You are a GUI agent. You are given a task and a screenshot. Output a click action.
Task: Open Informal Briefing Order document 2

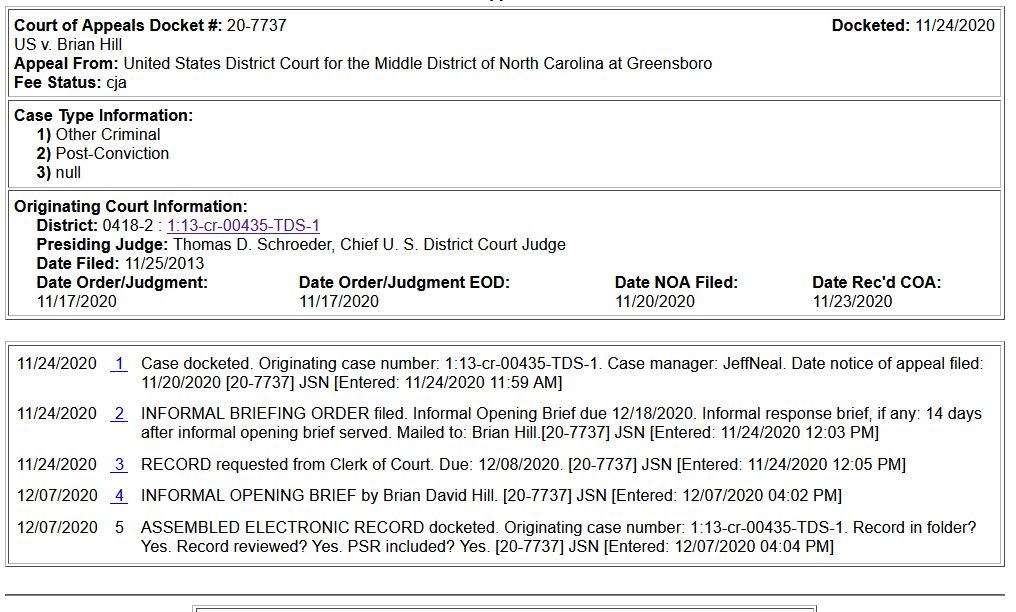[119, 414]
